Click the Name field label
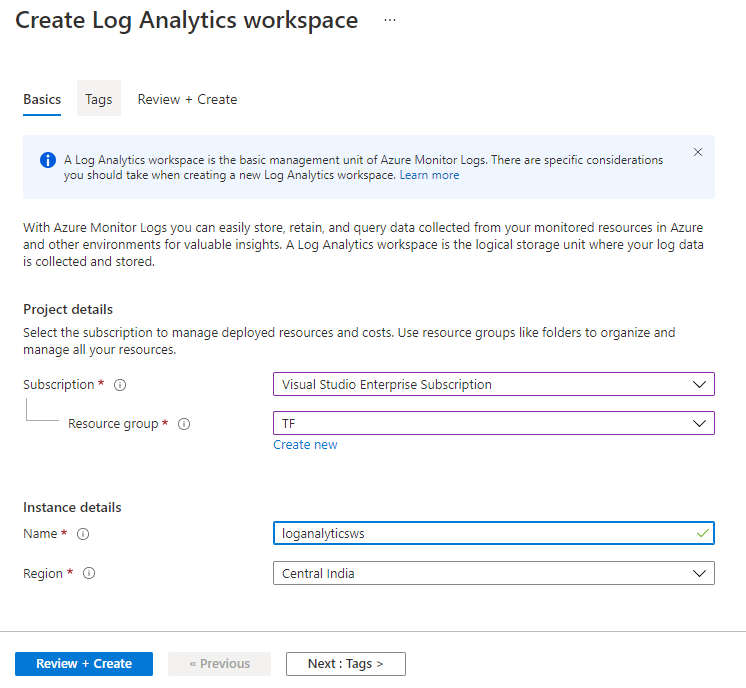This screenshot has width=746, height=688. coord(40,534)
